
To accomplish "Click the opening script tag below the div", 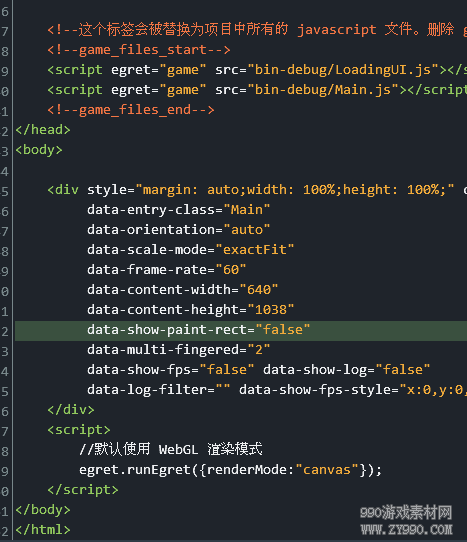I will coord(79,430).
